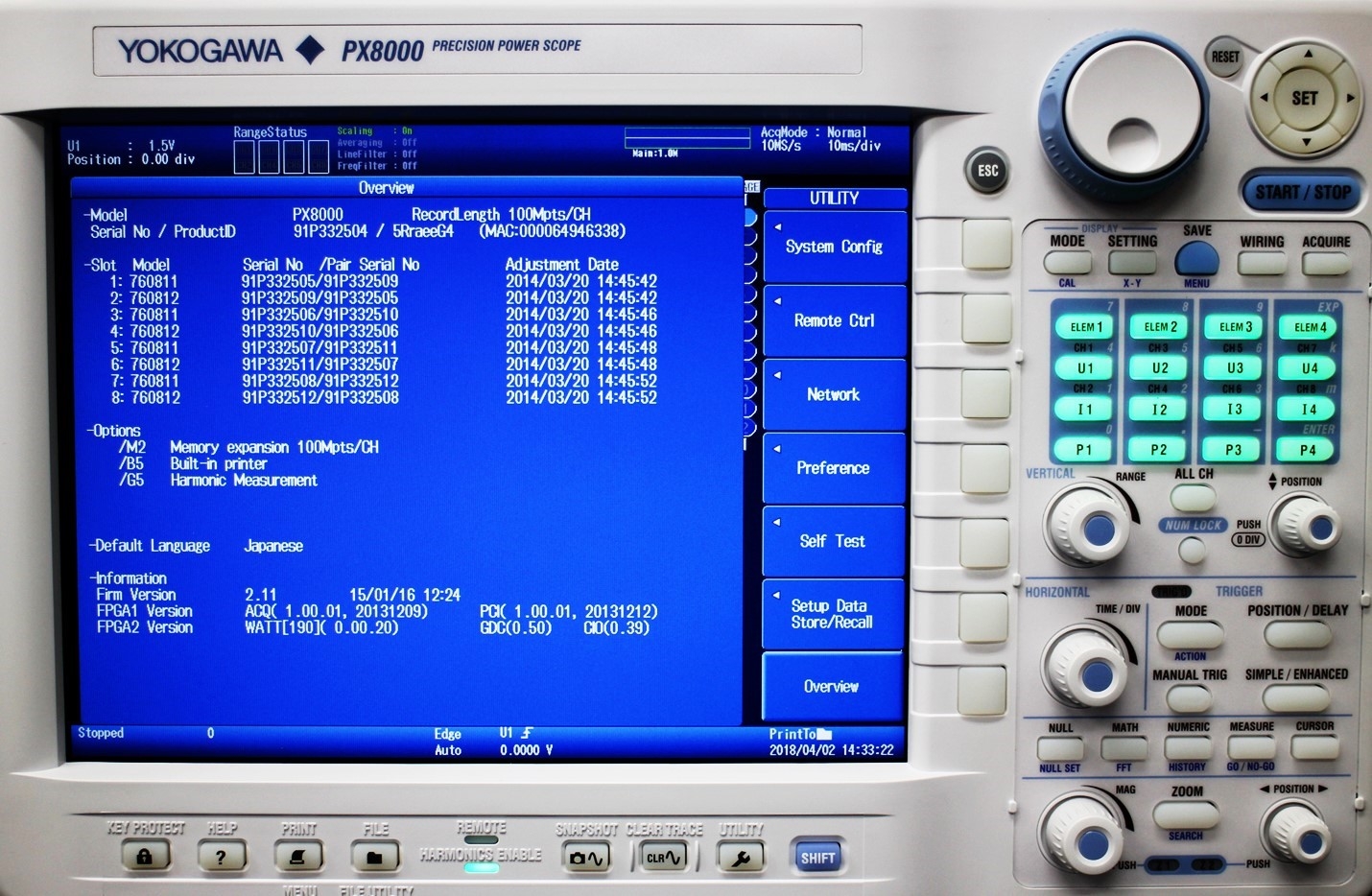The width and height of the screenshot is (1372, 896).
Task: Select the I1 current channel key
Action: click(1084, 410)
